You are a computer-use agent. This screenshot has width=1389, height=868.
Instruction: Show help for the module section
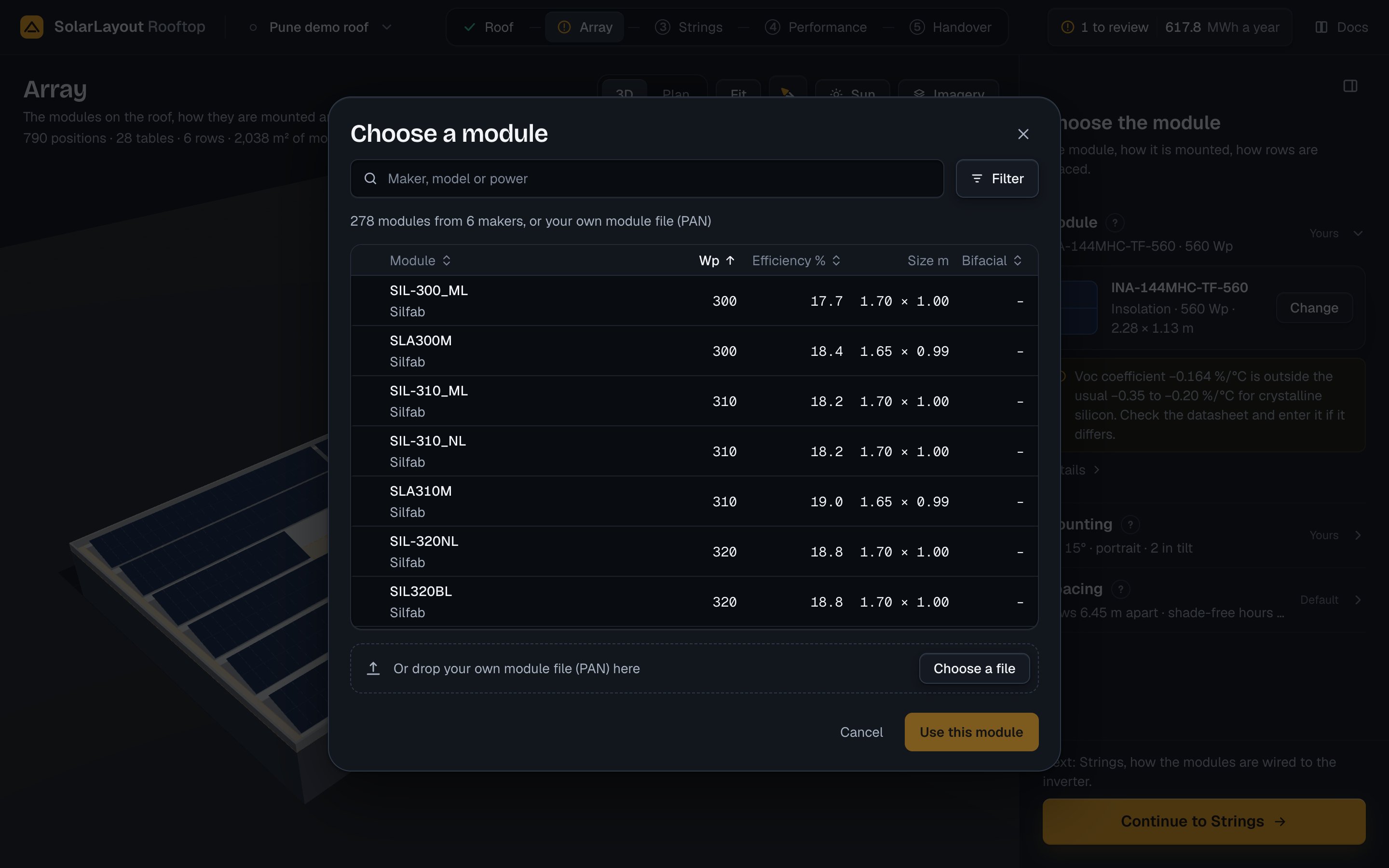tap(1115, 223)
